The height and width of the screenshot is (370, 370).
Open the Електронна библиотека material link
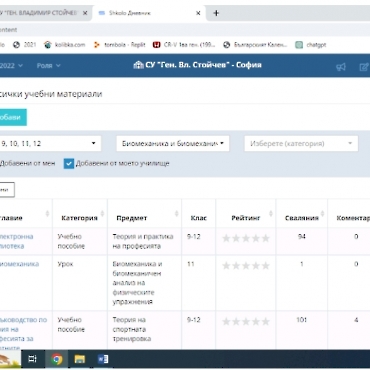(17, 241)
